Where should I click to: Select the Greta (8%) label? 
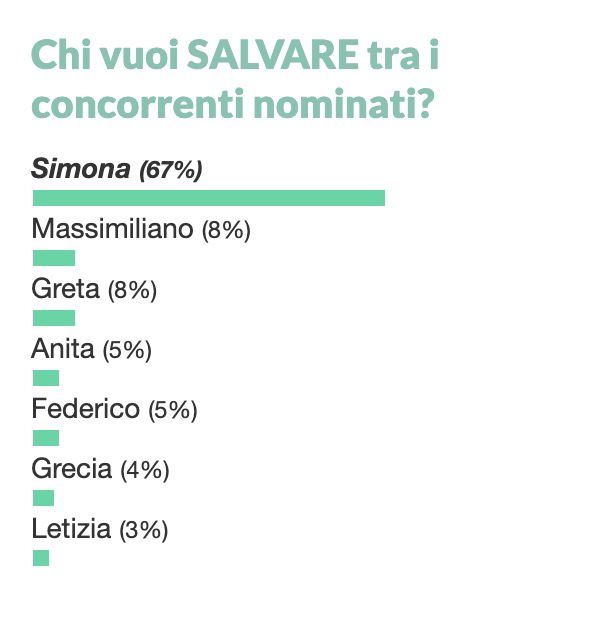tap(94, 289)
